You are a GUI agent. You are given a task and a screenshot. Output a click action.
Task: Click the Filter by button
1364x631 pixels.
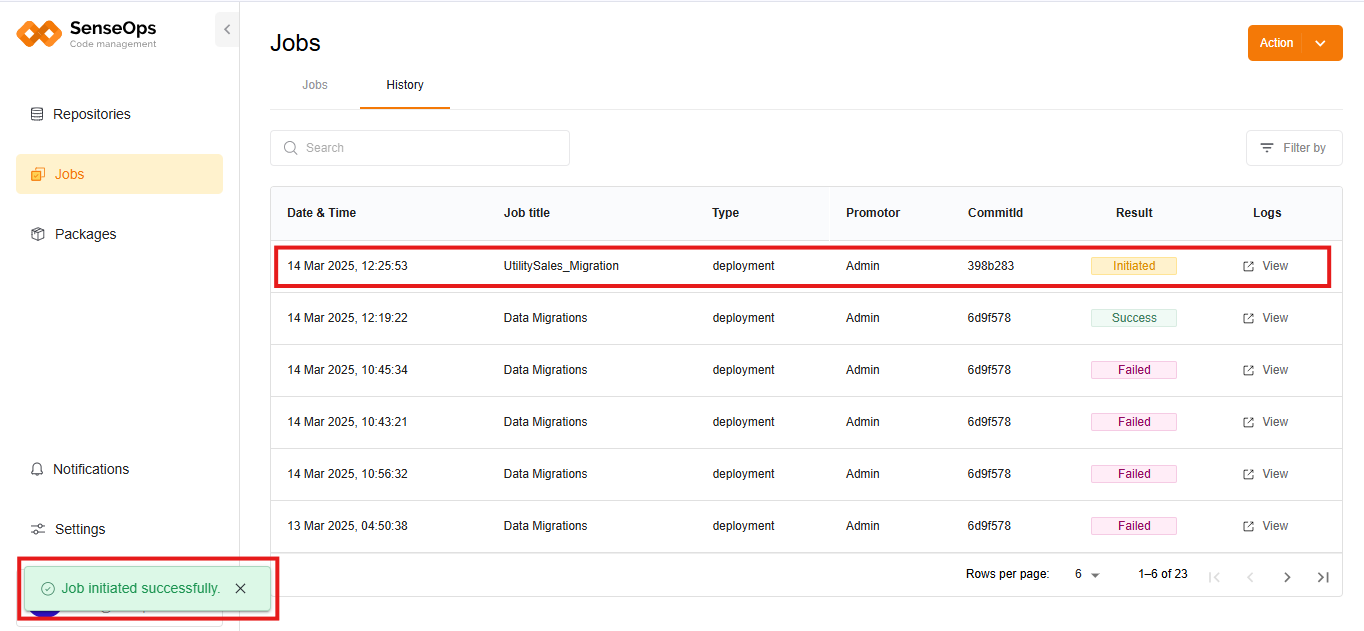click(1293, 148)
